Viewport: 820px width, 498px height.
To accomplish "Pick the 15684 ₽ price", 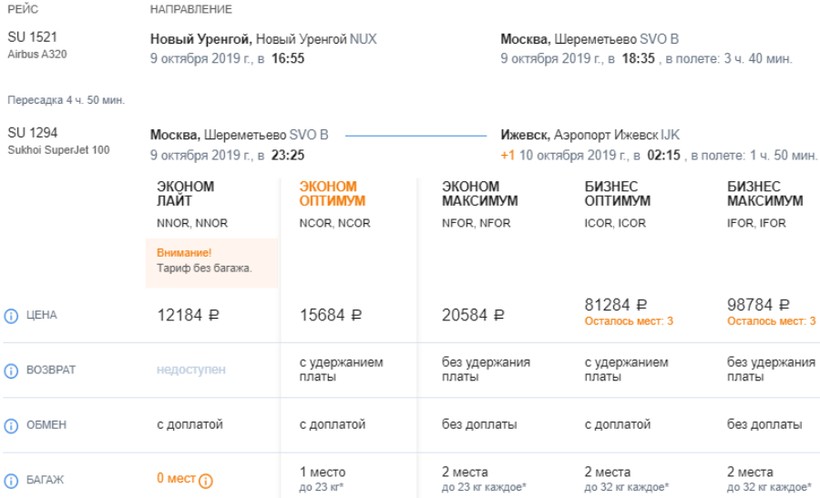I will (x=329, y=316).
